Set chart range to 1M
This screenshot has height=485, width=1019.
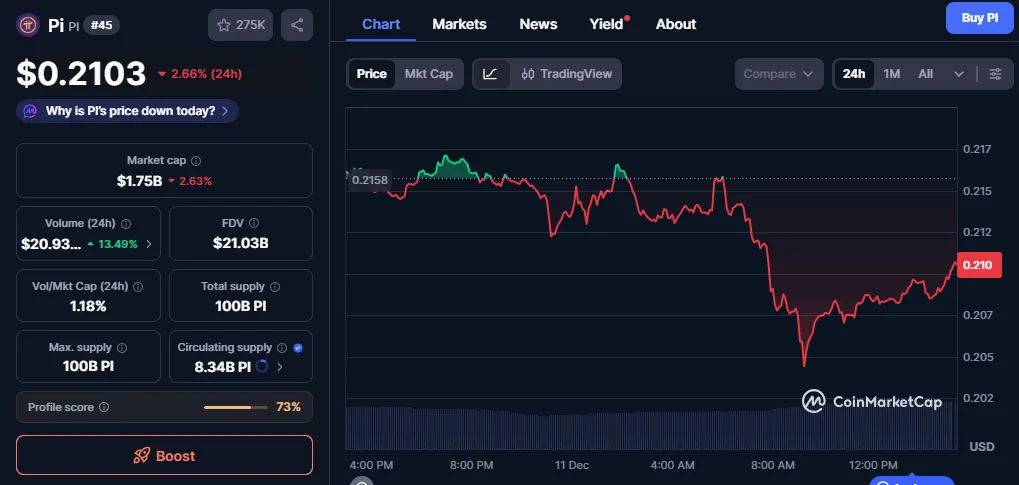(x=892, y=74)
